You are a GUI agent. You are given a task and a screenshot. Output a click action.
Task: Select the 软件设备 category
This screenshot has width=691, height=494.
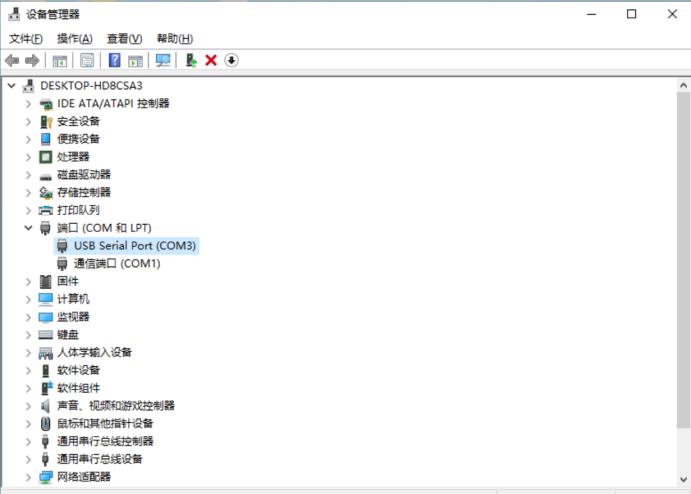click(78, 370)
